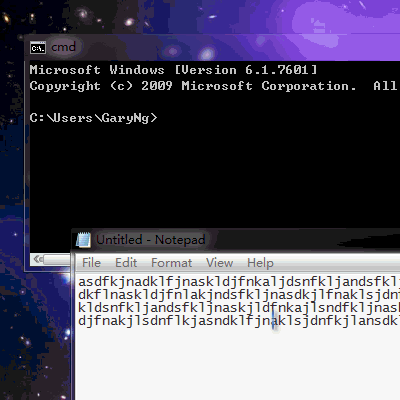The height and width of the screenshot is (400, 400).
Task: Open the Help menu in Notepad
Action: (260, 263)
